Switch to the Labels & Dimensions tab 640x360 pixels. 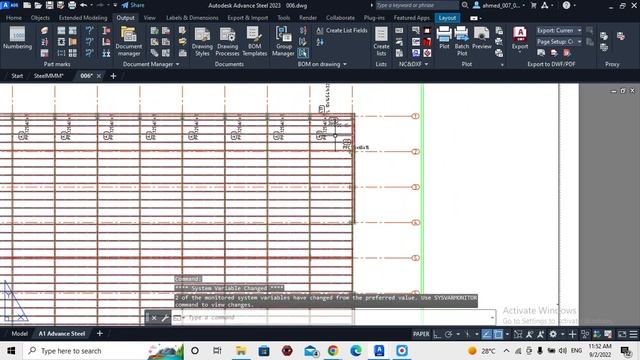(x=192, y=18)
